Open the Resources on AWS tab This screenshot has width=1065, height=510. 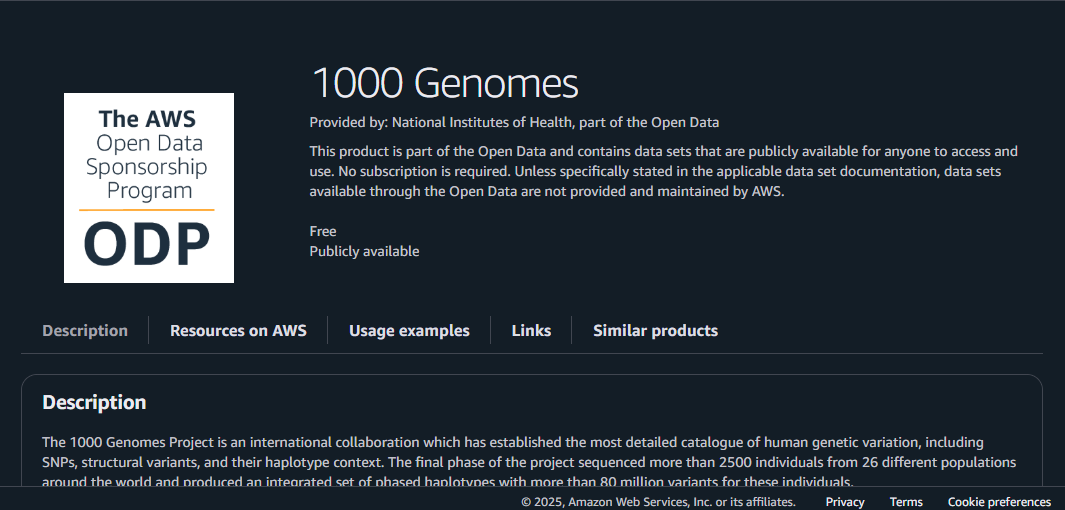coord(238,331)
